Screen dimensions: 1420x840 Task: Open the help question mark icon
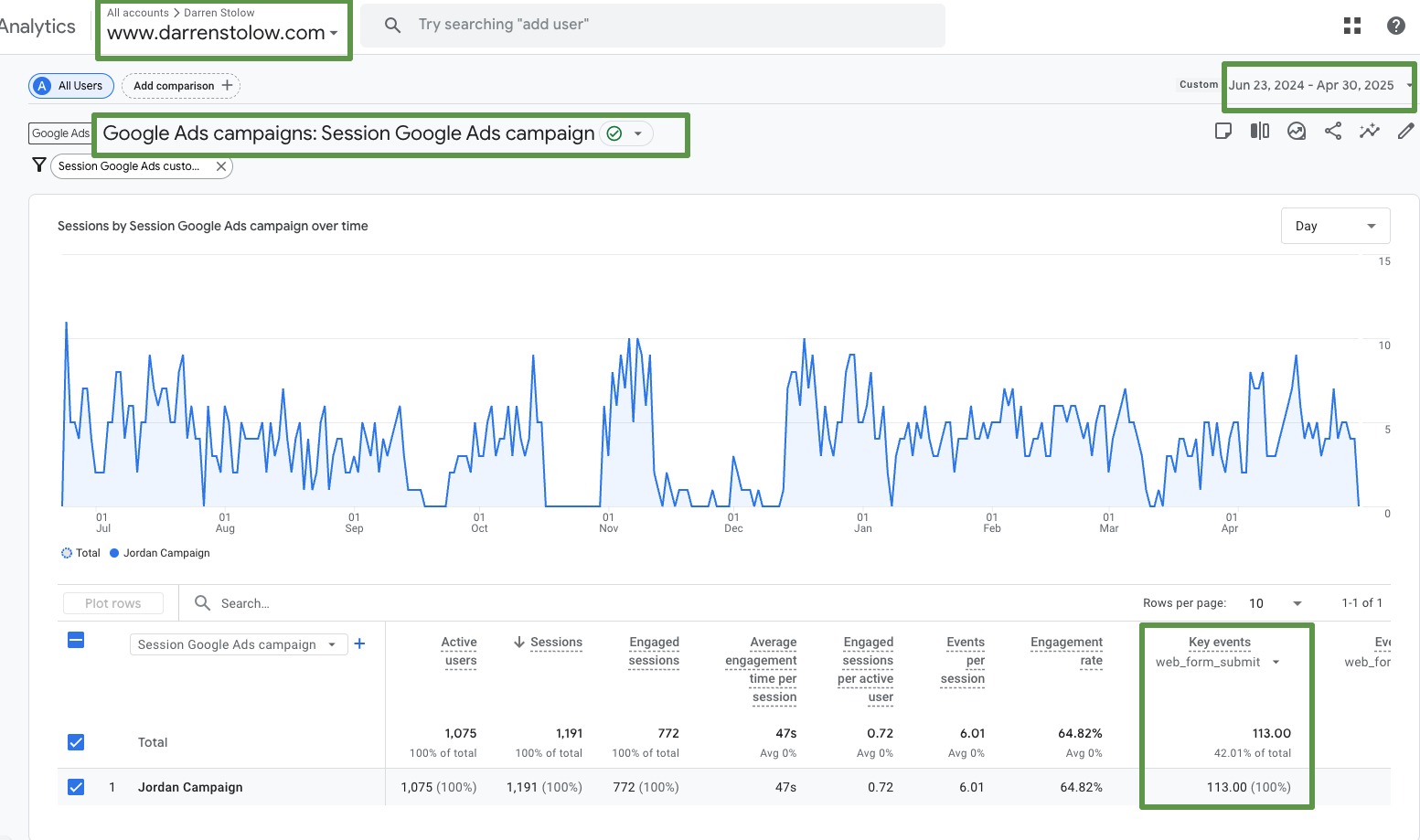1395,26
